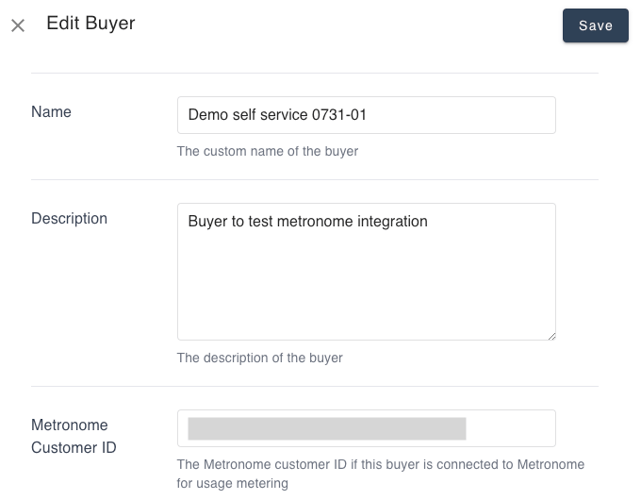The image size is (641, 500).
Task: Click the Name field label
Action: tap(51, 112)
